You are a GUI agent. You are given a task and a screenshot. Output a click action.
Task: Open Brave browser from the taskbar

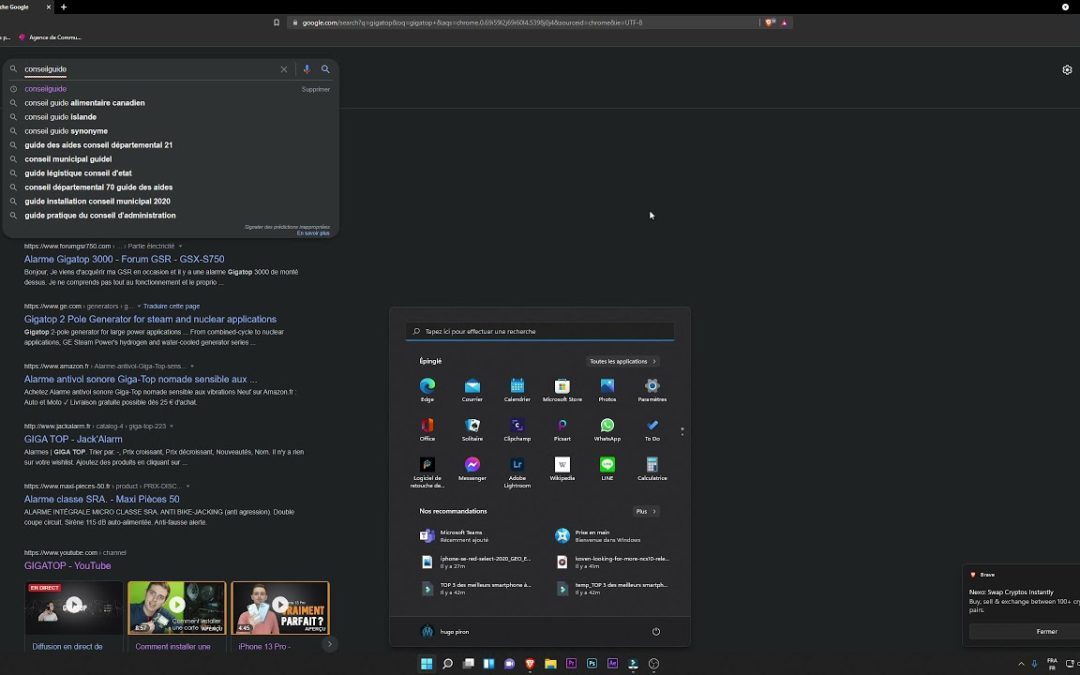[529, 663]
